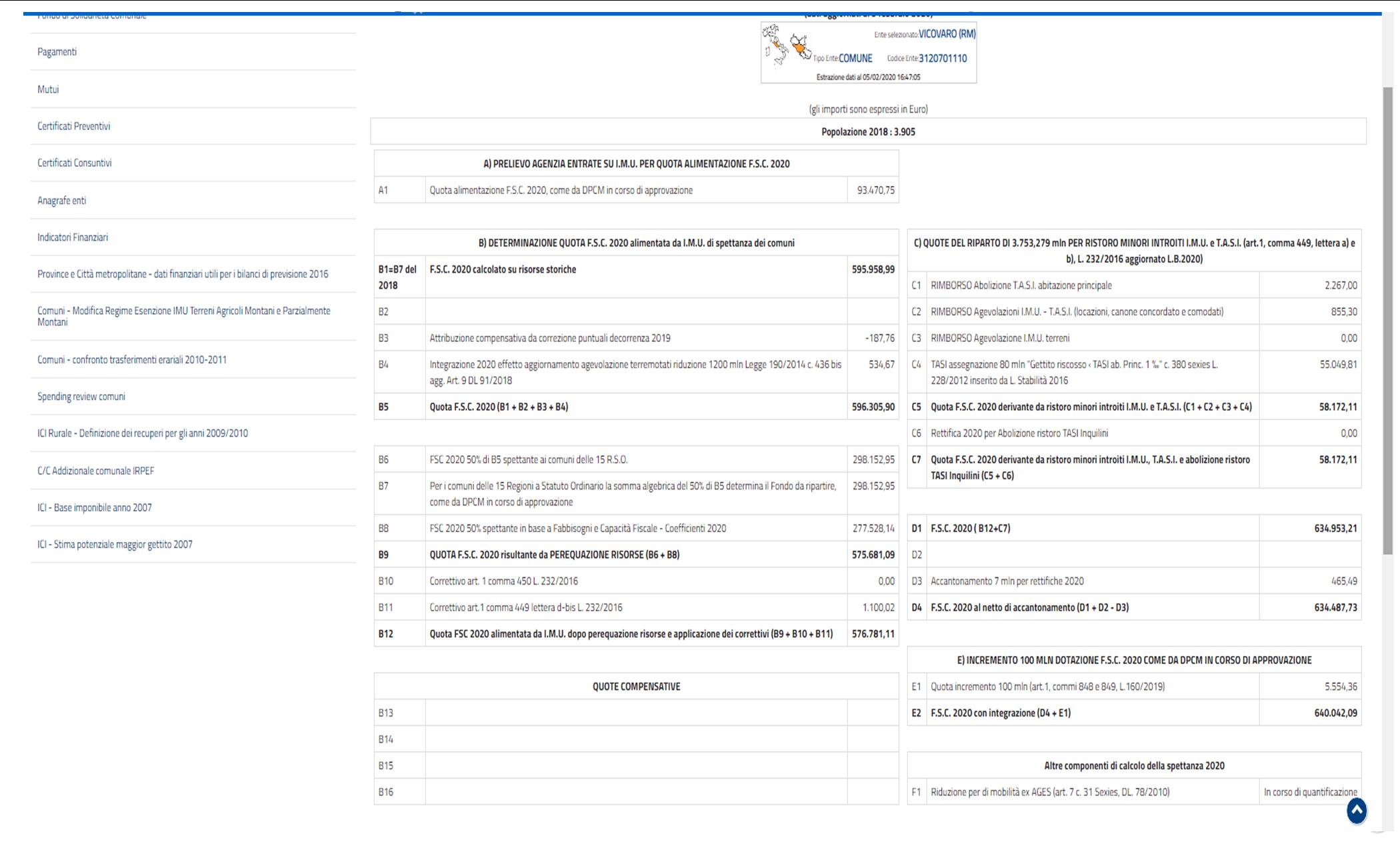The width and height of the screenshot is (1400, 850).
Task: Open C/C Addizionale comunale IRPEF link
Action: (x=96, y=471)
